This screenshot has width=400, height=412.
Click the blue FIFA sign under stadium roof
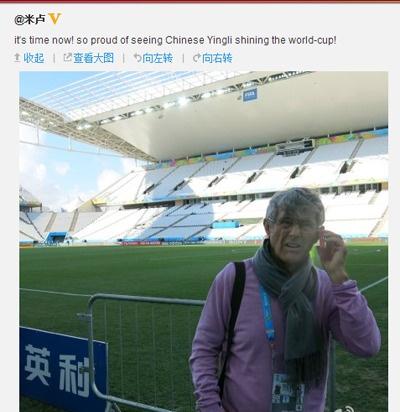[x=250, y=96]
